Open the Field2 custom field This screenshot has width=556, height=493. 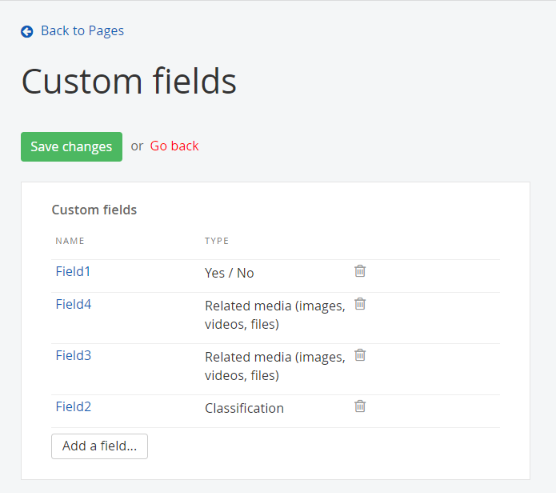tap(73, 407)
